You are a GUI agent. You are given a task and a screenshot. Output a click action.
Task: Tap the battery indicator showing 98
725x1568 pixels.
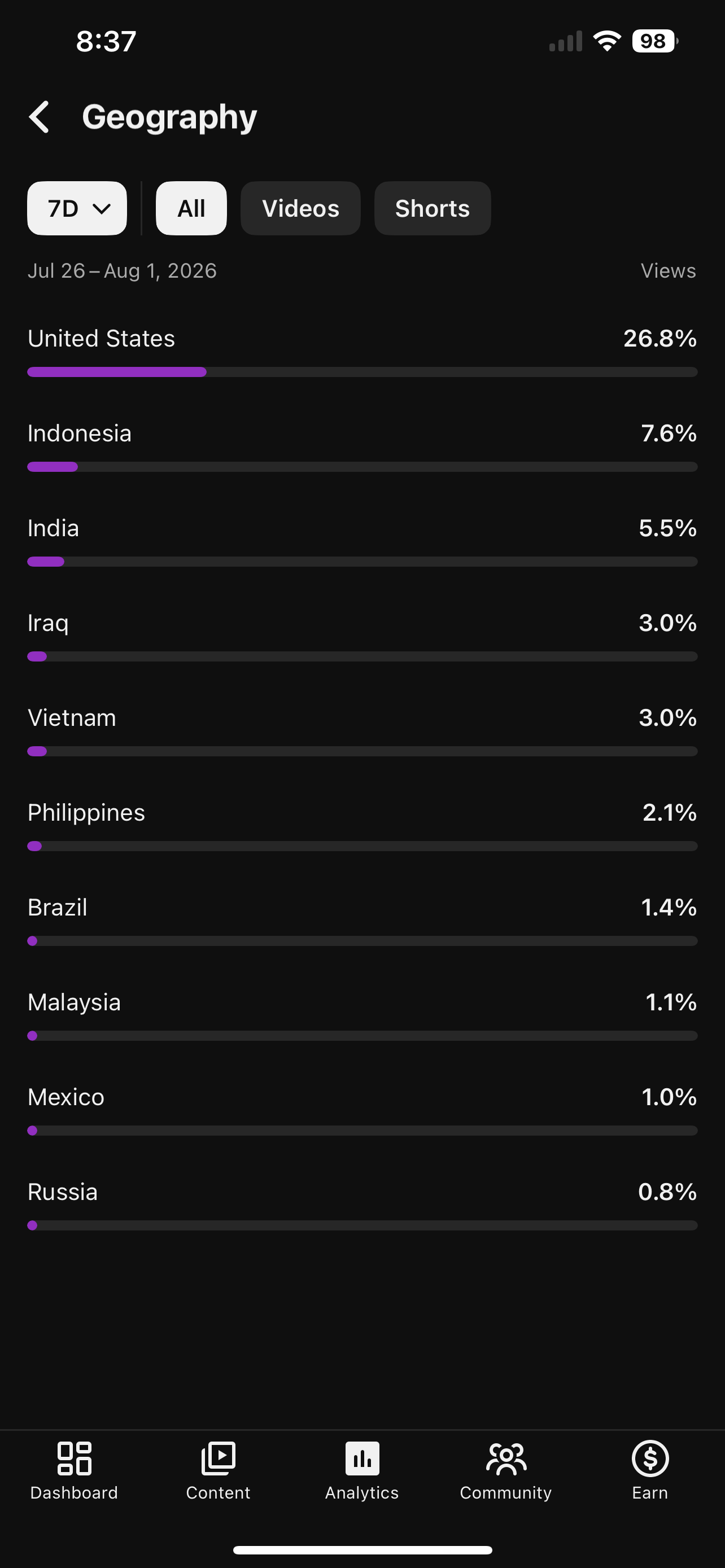pos(655,41)
